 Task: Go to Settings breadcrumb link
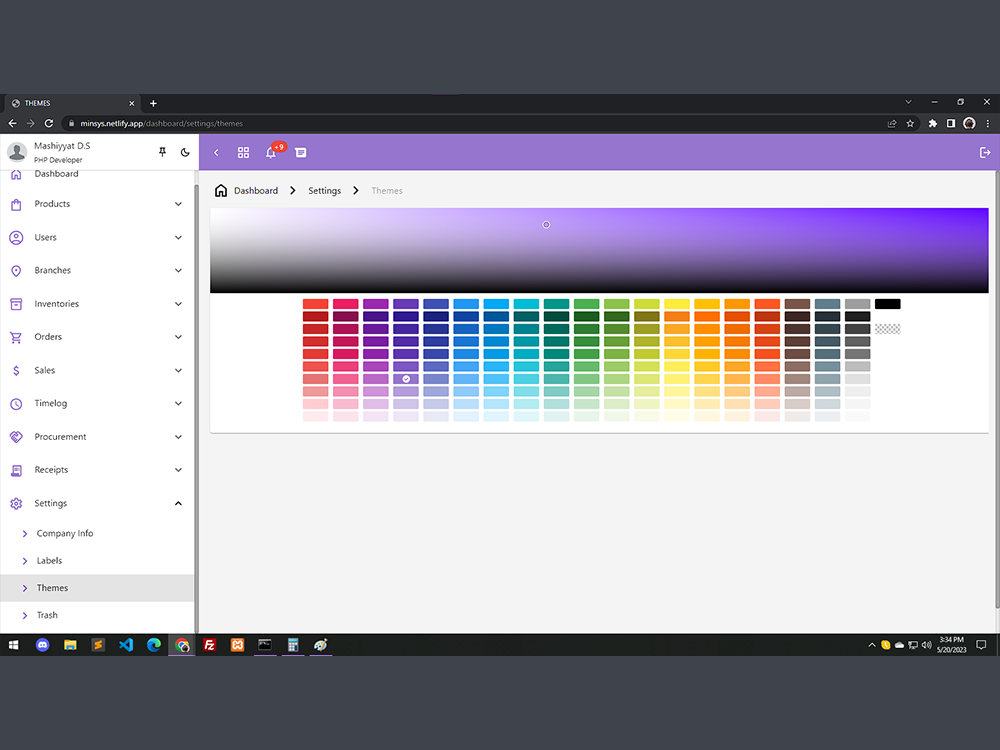324,191
